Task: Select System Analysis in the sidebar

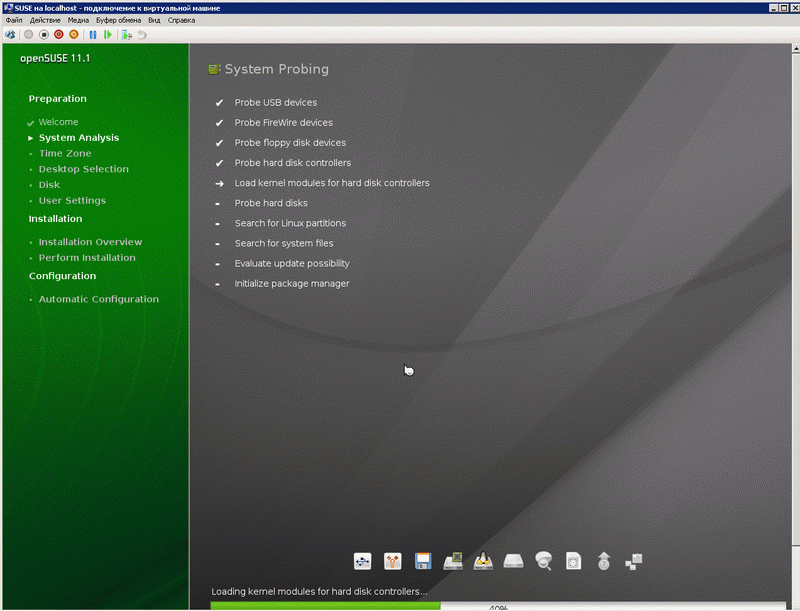Action: tap(79, 138)
